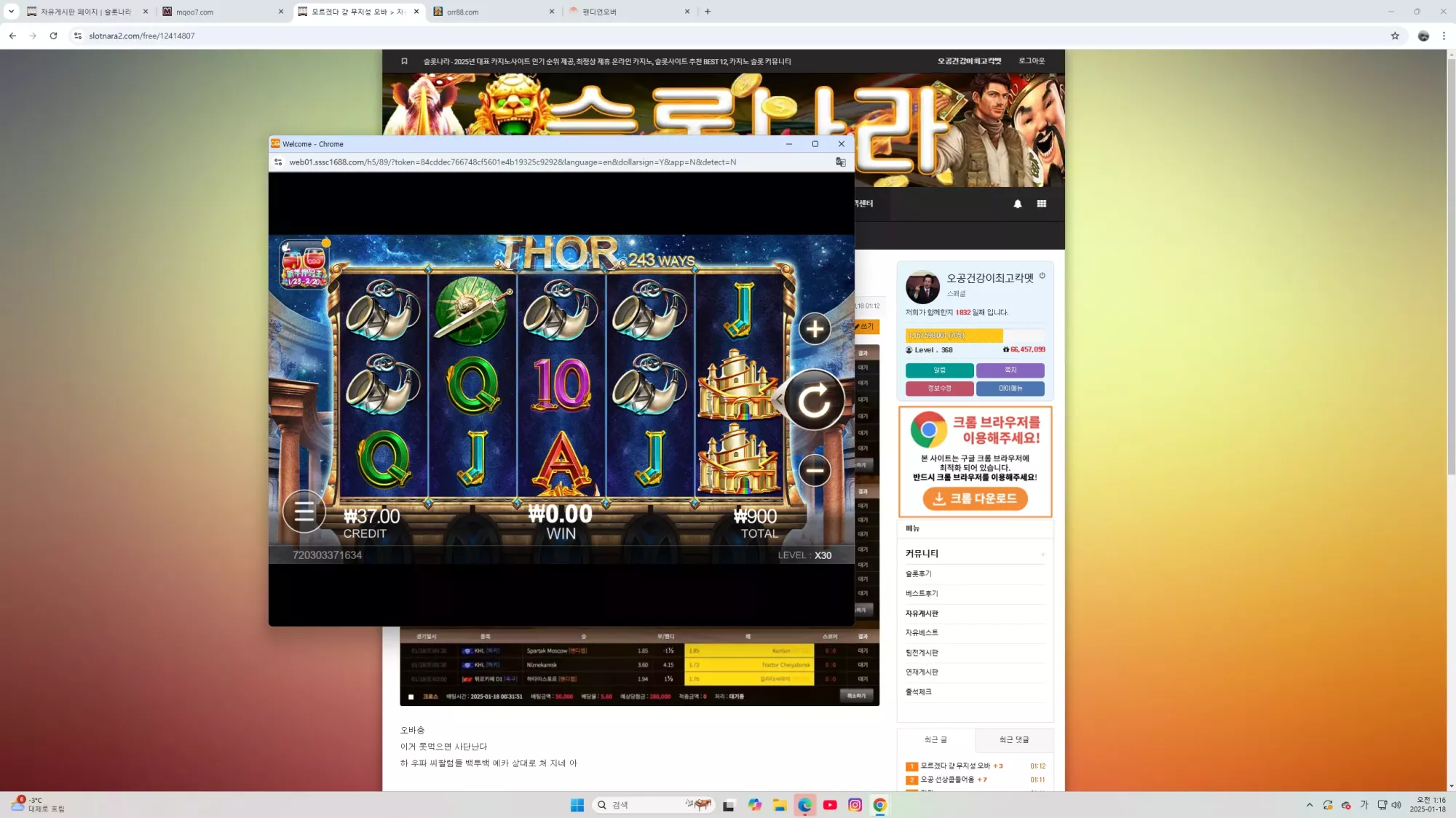Screen dimensions: 1456x818
Task: Click the experience progress bar showing 70%
Action: pos(975,335)
